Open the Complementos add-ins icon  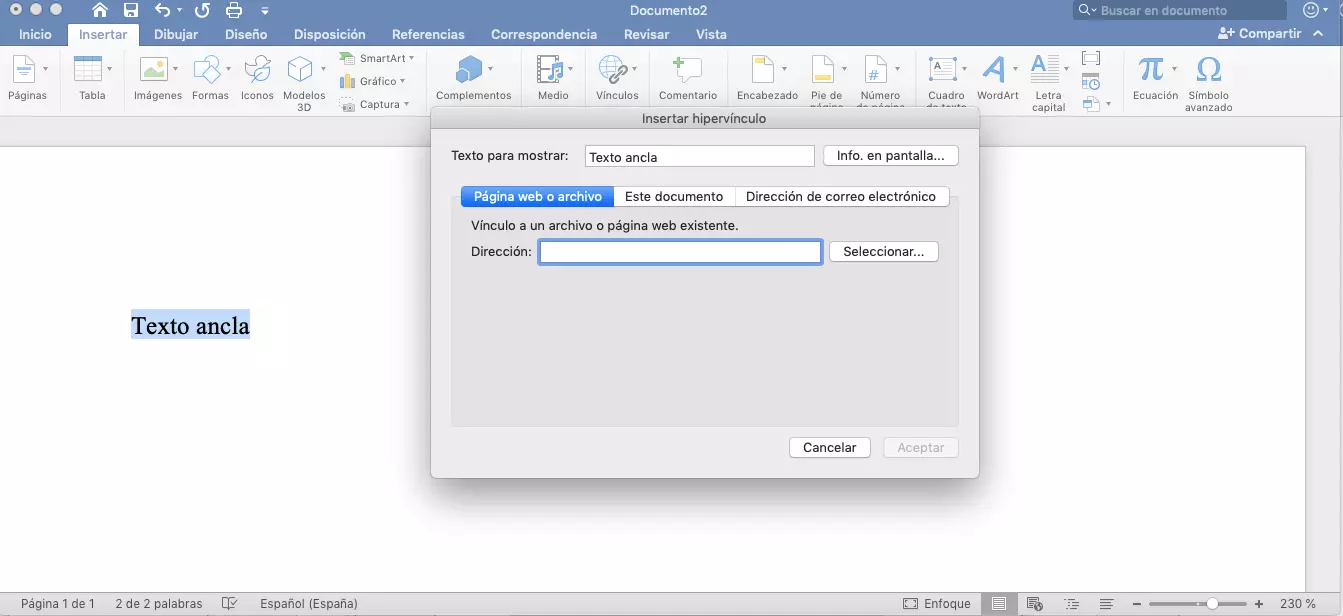469,69
